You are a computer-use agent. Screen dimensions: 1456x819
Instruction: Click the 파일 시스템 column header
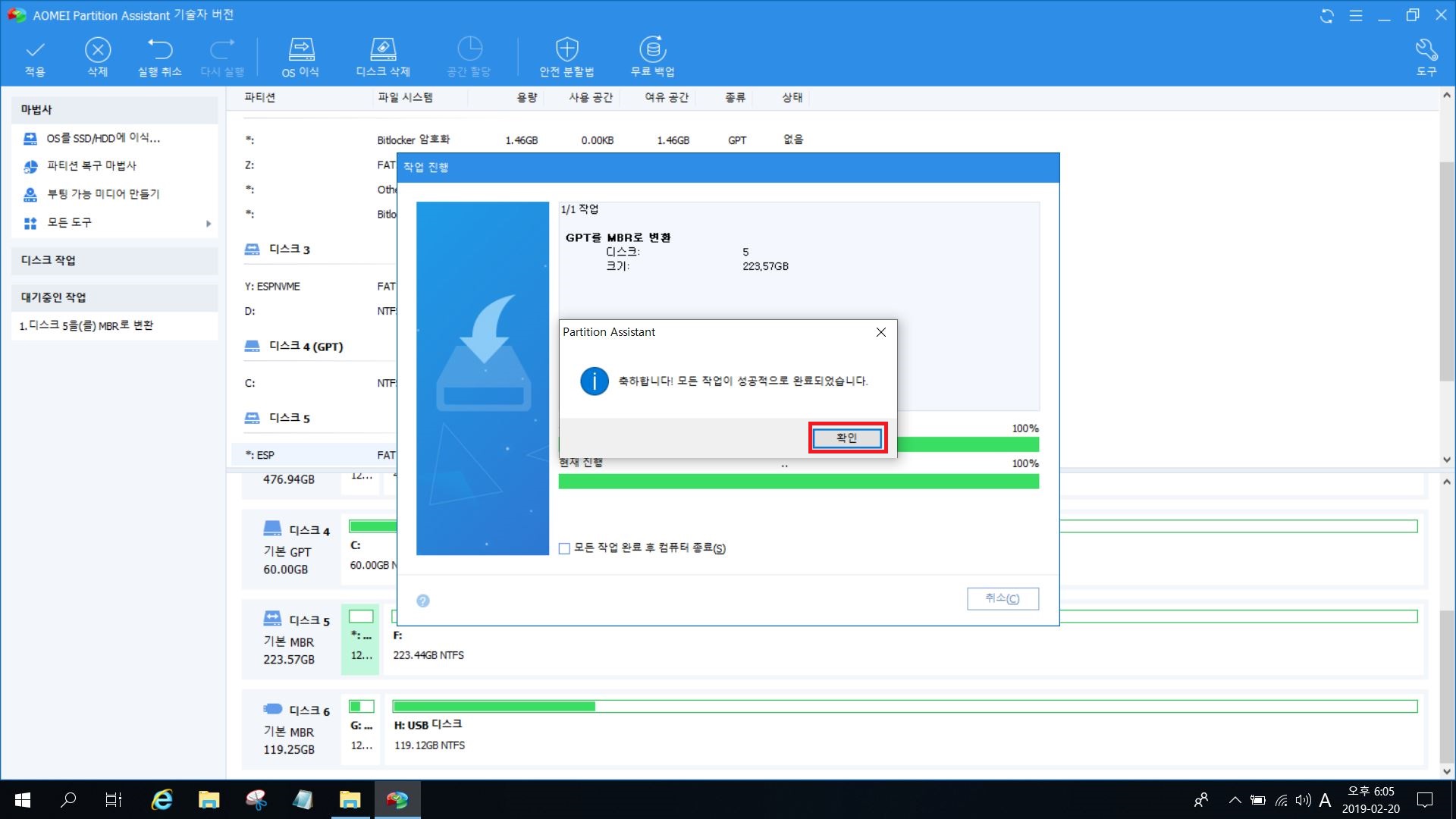pyautogui.click(x=405, y=97)
